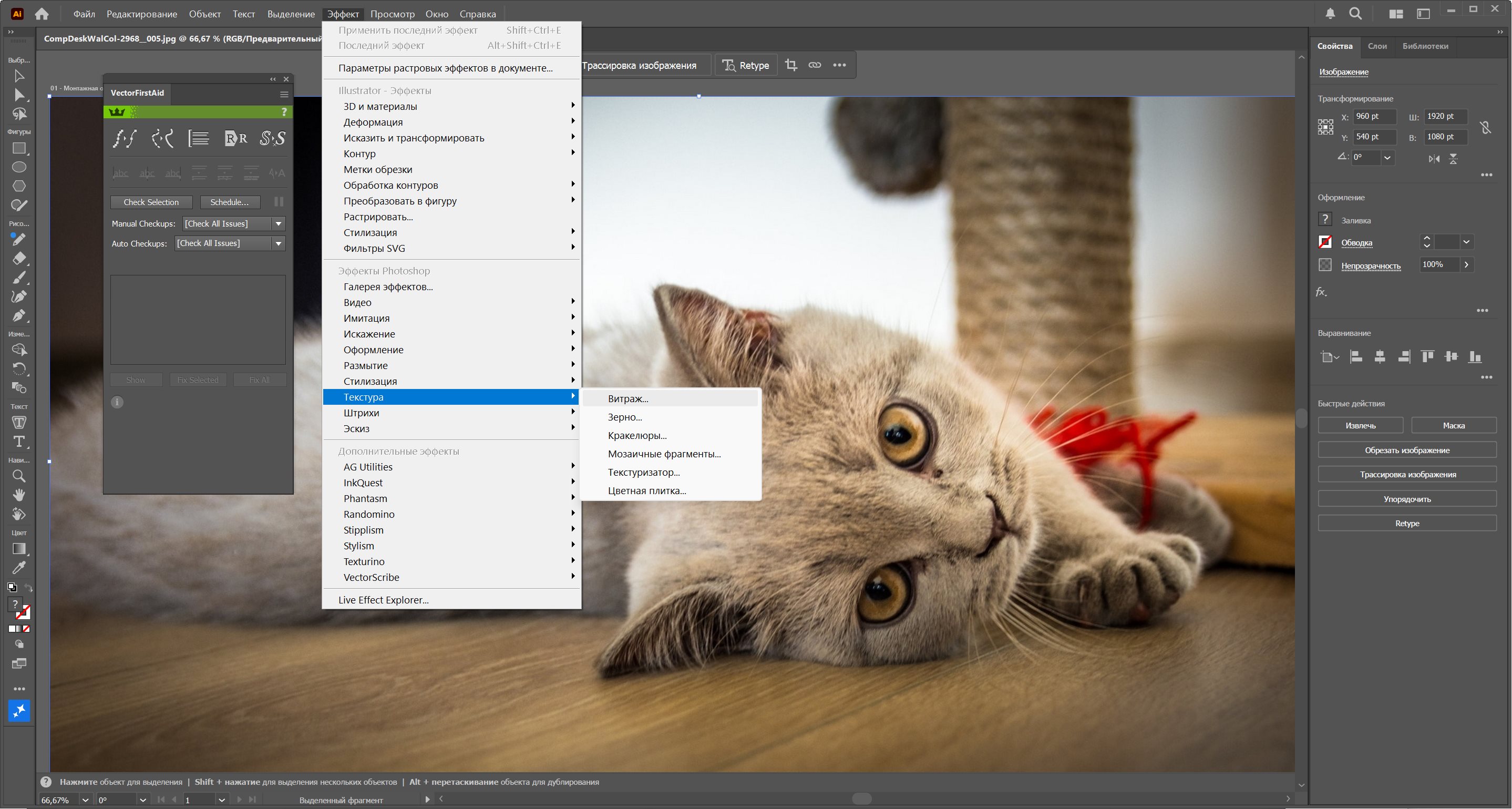Click the Обводка stroke color swatch
This screenshot has width=1512, height=809.
pyautogui.click(x=1325, y=242)
